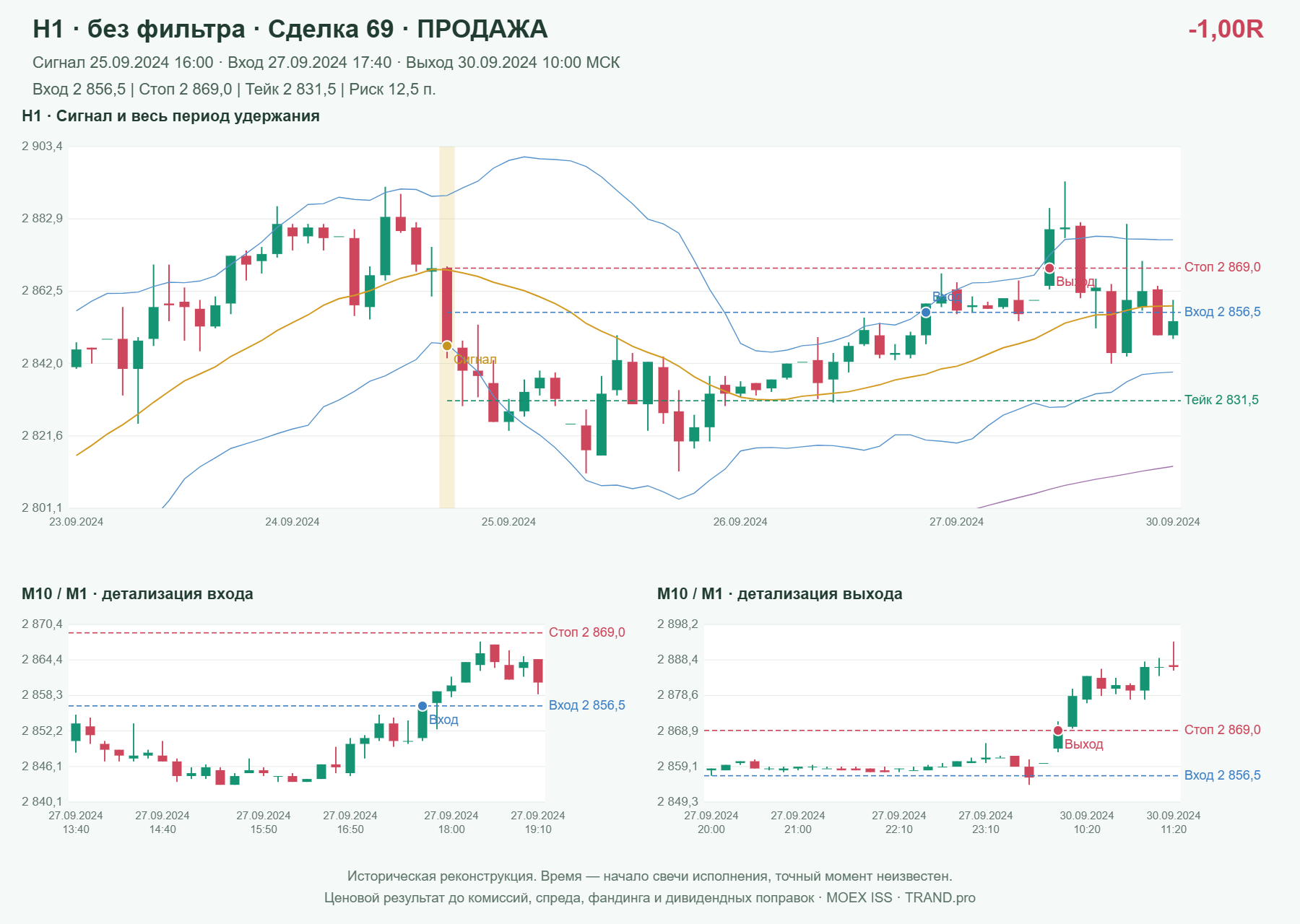This screenshot has width=1300, height=924.
Task: Click the 13:40 time label in entry chart
Action: 76,829
